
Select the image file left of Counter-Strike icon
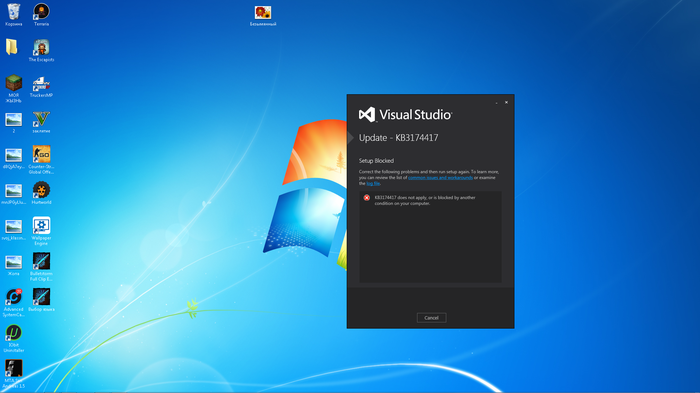[x=13, y=158]
